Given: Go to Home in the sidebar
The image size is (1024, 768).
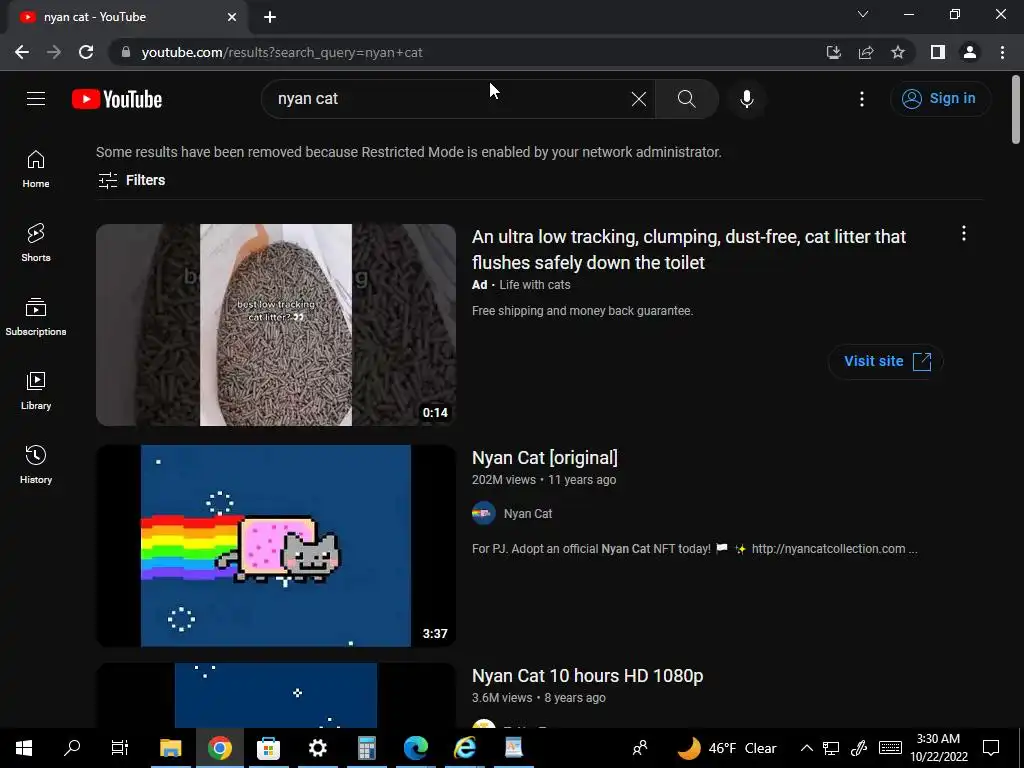Looking at the screenshot, I should [x=36, y=169].
